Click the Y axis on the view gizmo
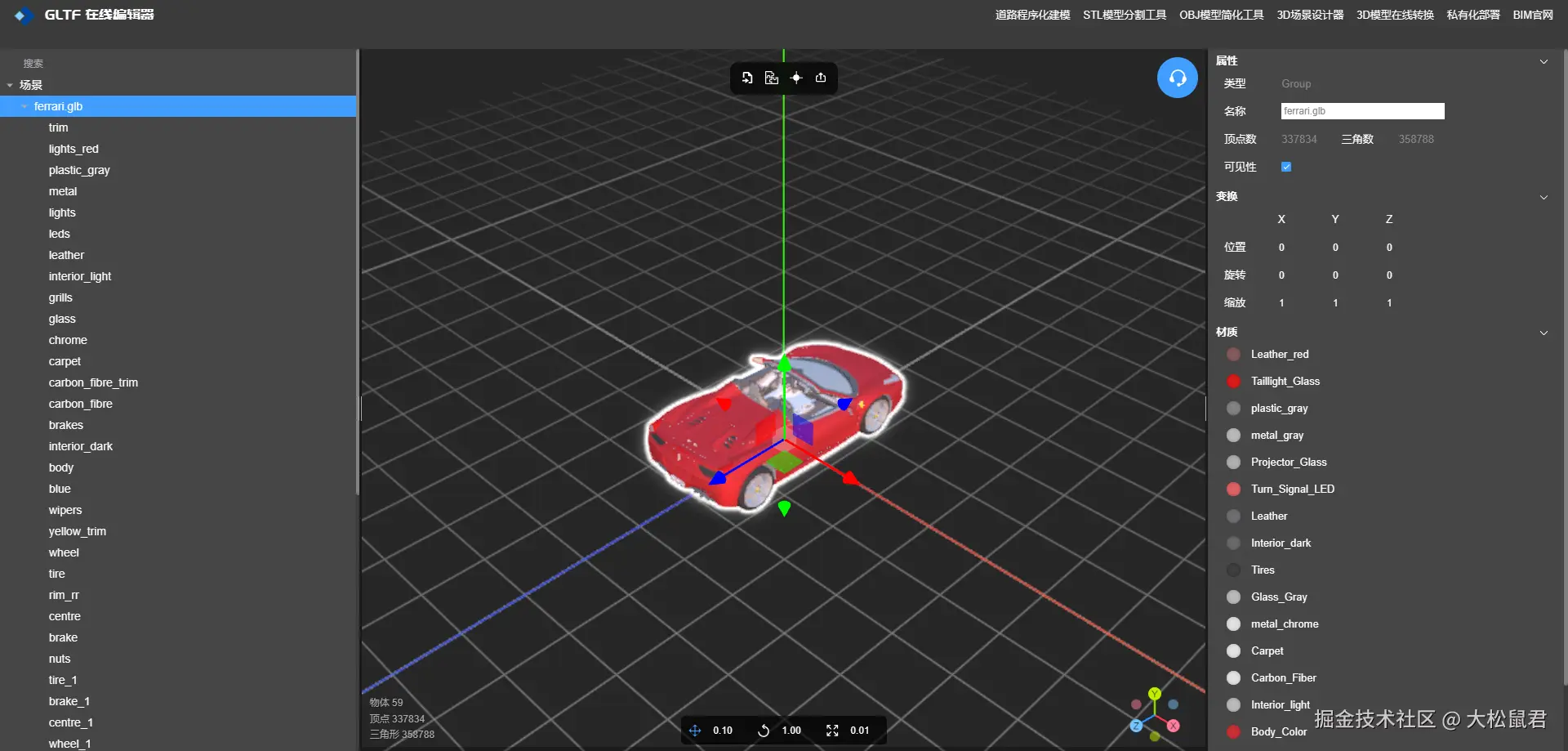Viewport: 1568px width, 751px height. (1155, 694)
